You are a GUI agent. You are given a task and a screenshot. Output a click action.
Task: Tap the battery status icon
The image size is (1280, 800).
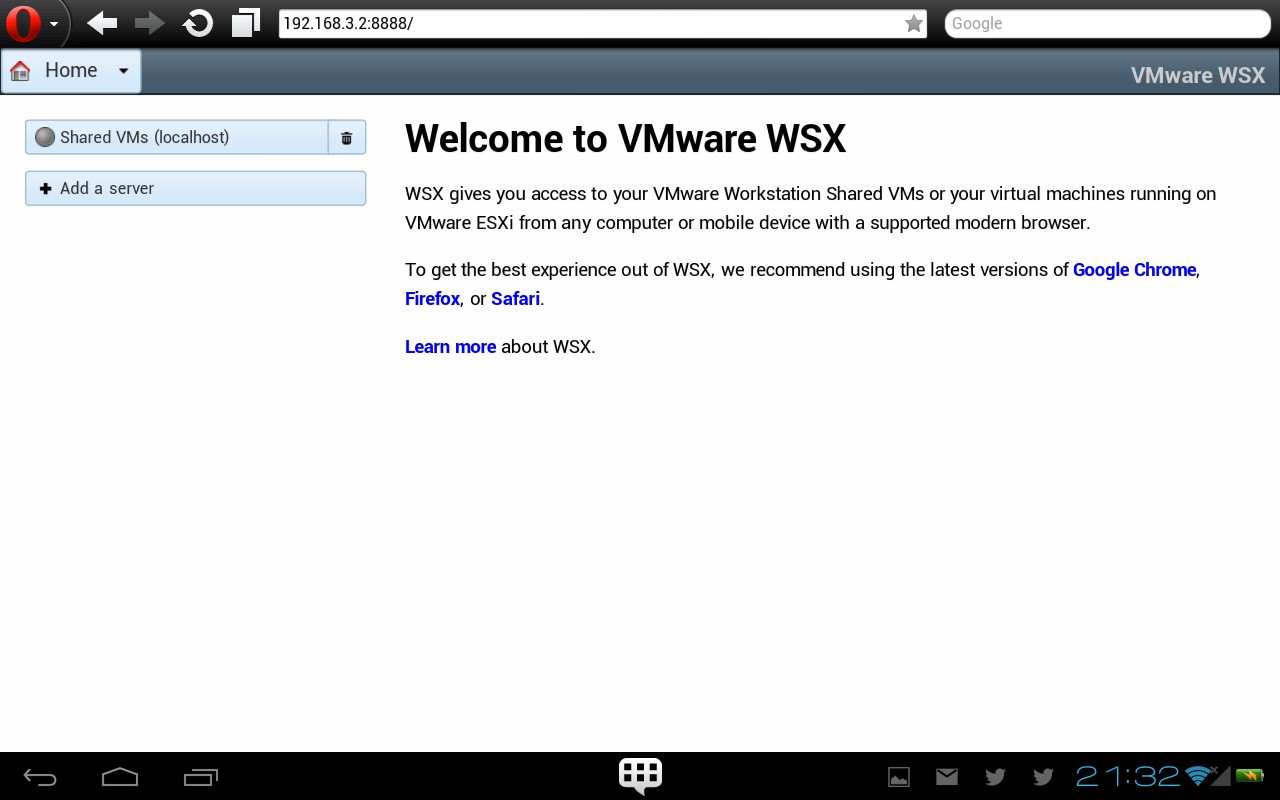(x=1250, y=775)
